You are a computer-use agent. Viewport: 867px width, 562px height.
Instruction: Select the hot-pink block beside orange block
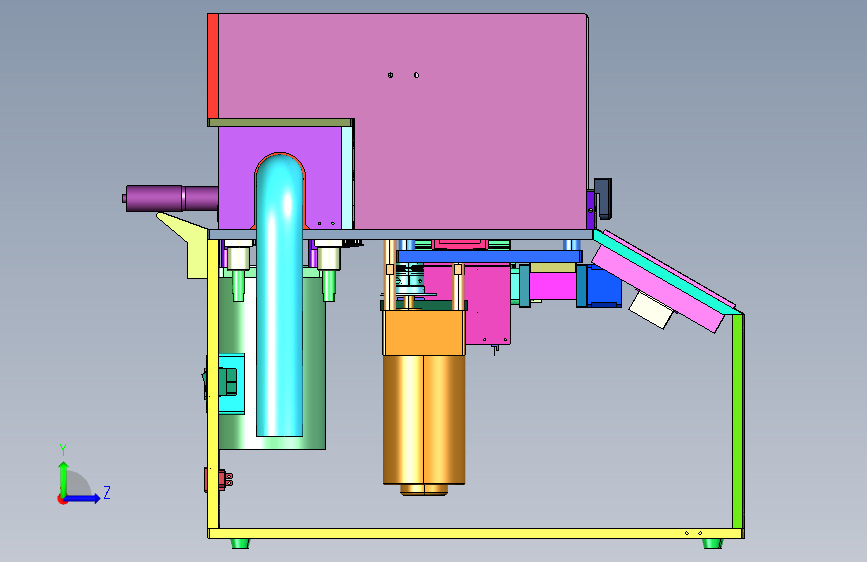(488, 305)
